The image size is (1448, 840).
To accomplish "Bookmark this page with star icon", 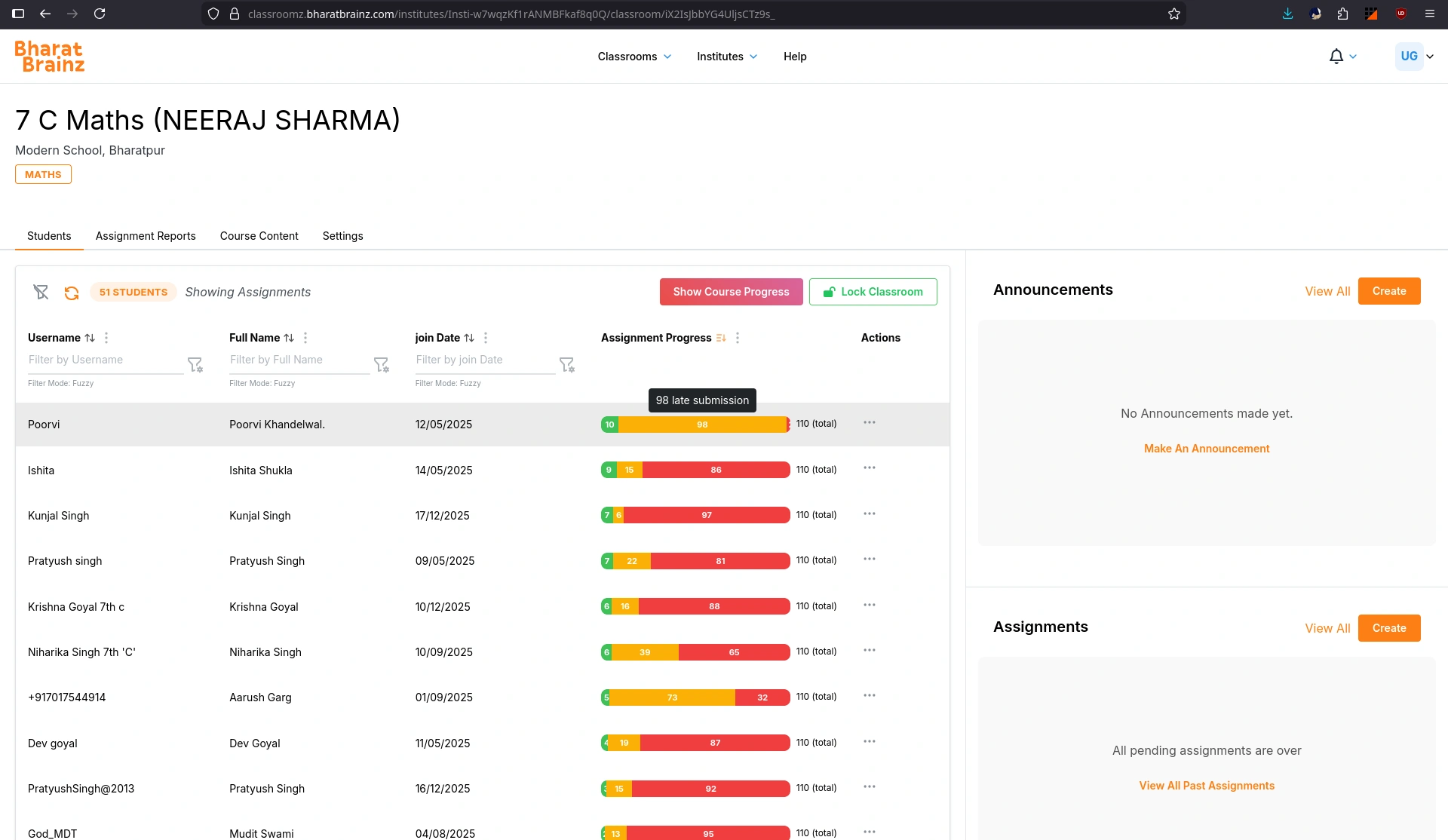I will click(1174, 14).
